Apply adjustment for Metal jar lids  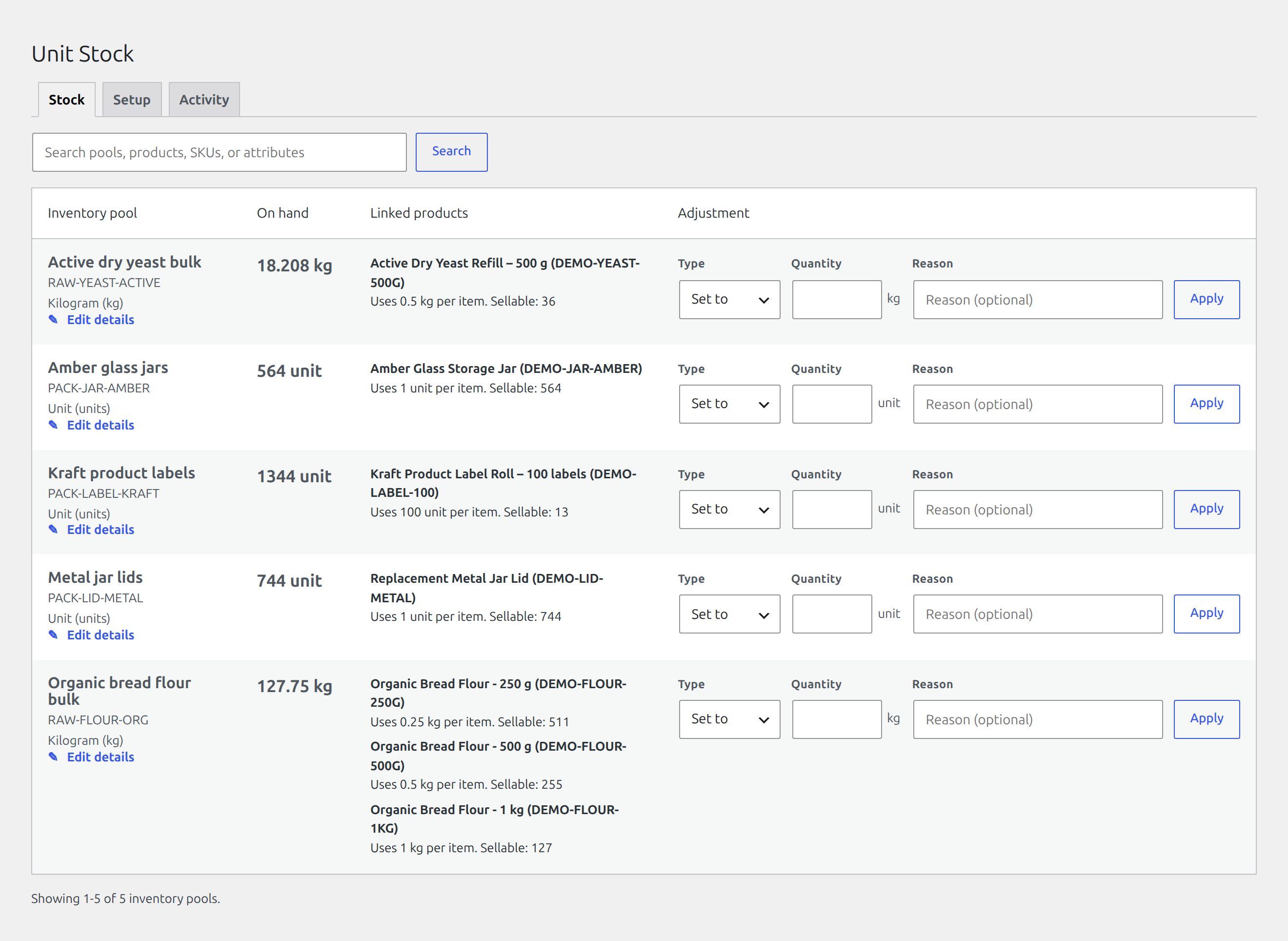pyautogui.click(x=1207, y=614)
